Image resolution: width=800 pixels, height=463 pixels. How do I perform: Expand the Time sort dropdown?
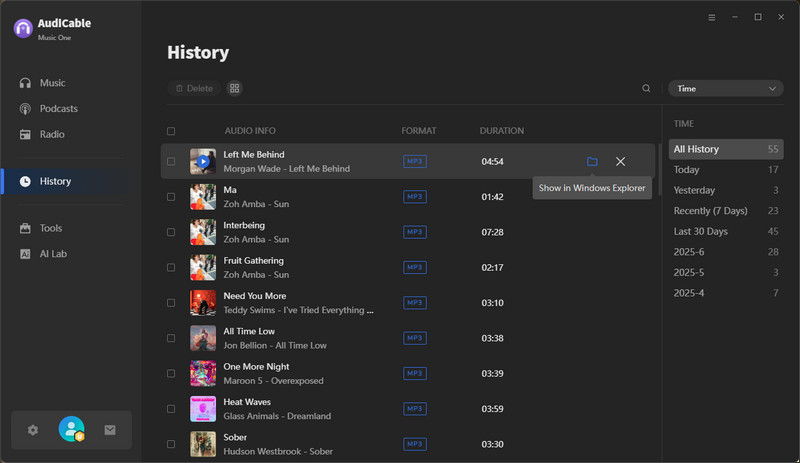pyautogui.click(x=726, y=88)
